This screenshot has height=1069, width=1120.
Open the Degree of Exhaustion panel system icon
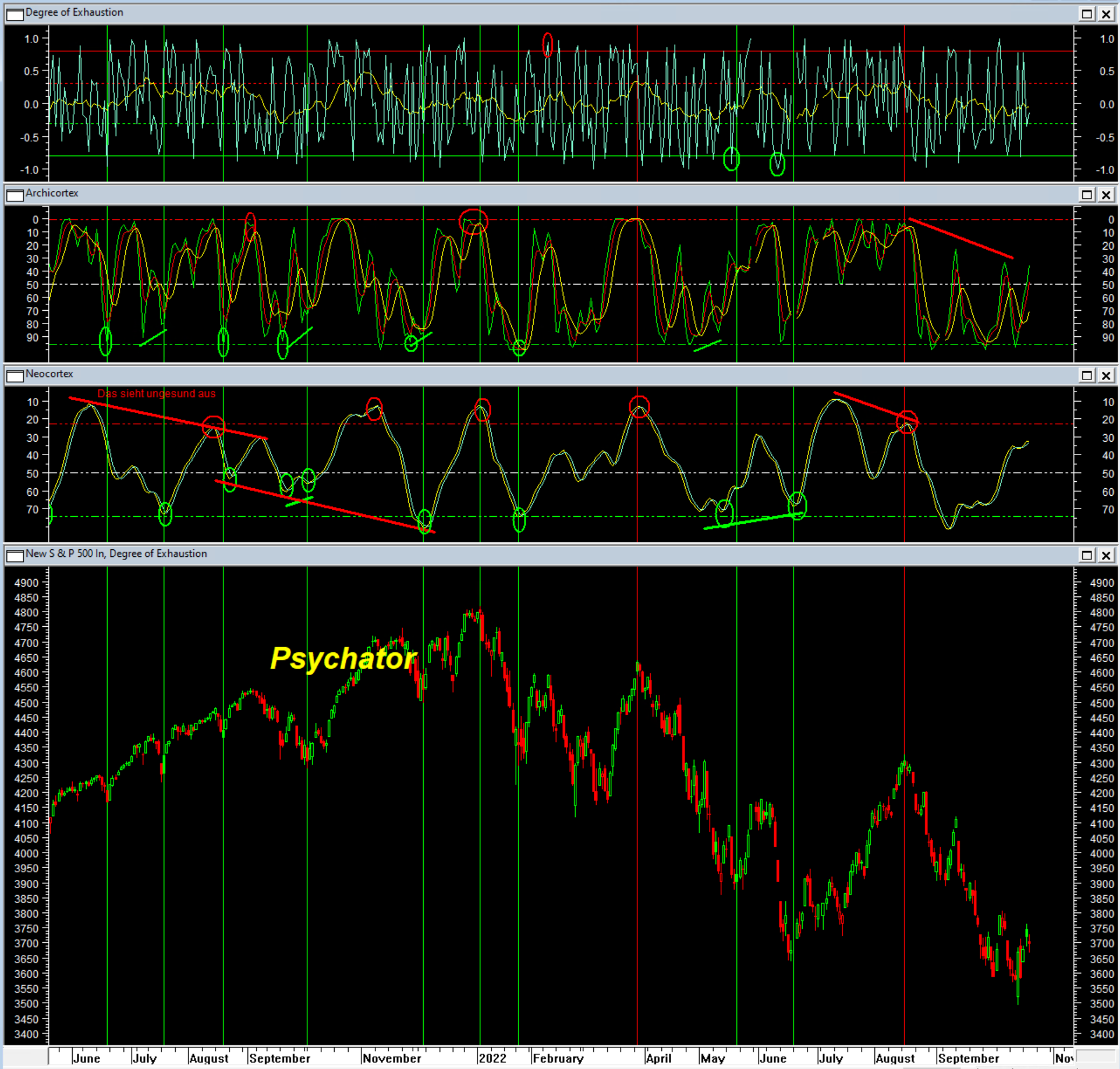pyautogui.click(x=14, y=14)
